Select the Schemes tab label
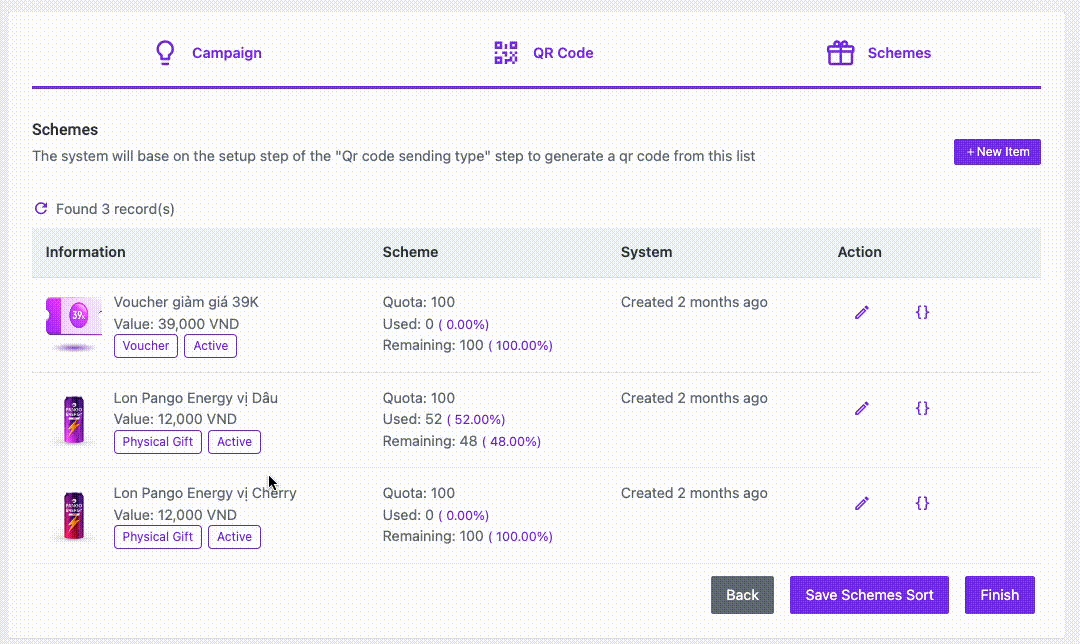 [899, 53]
